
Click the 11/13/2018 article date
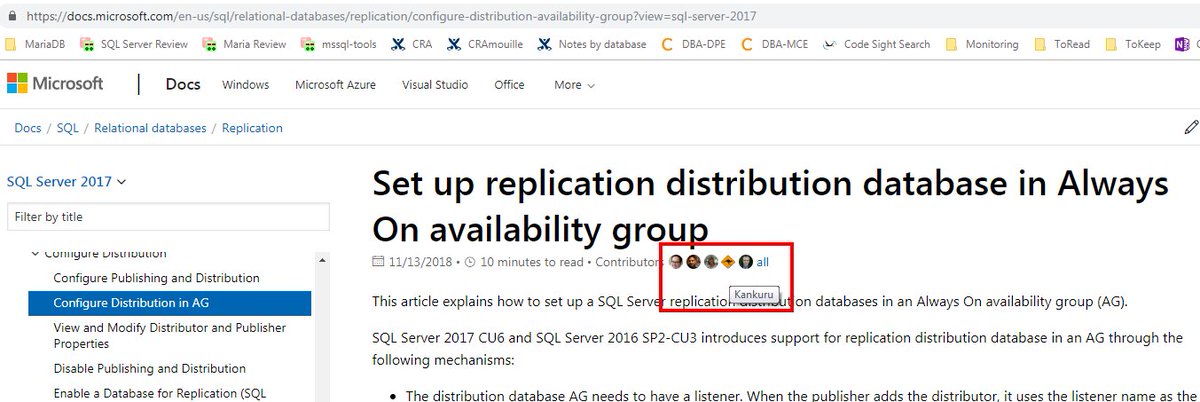pos(421,263)
